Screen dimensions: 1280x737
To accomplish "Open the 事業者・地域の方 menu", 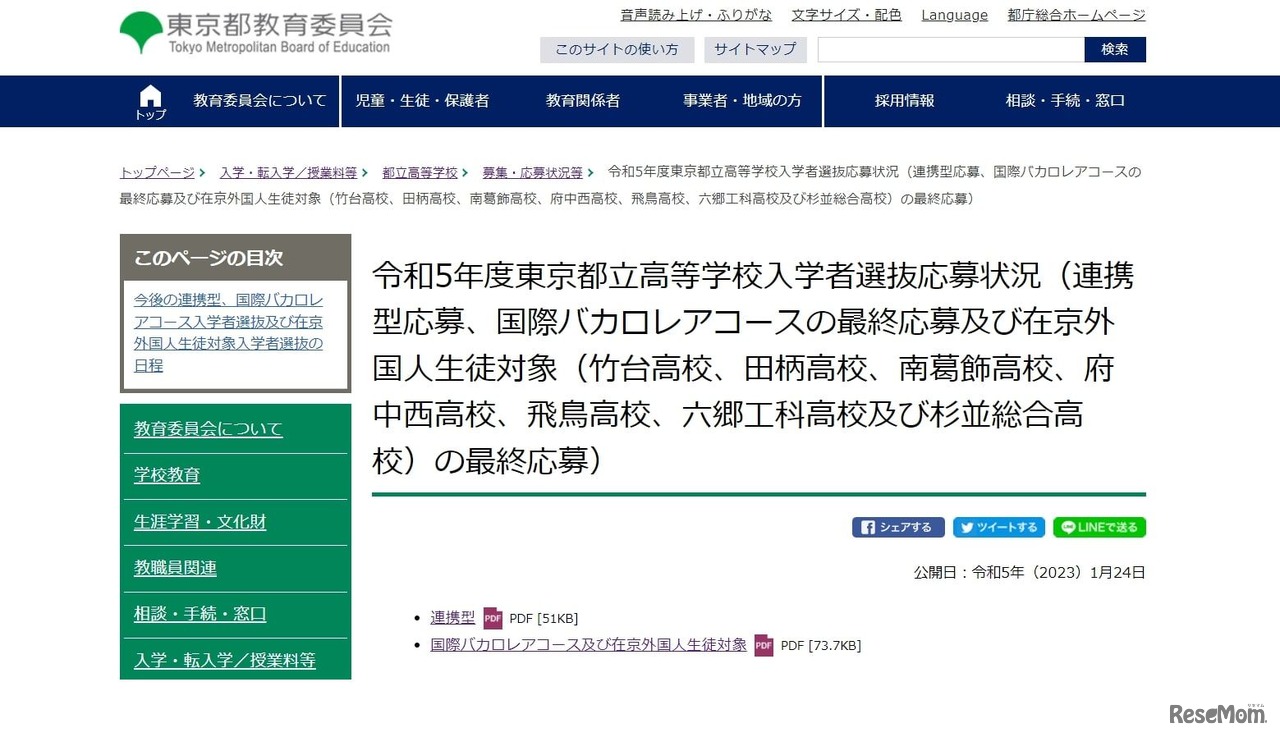I will [x=743, y=101].
